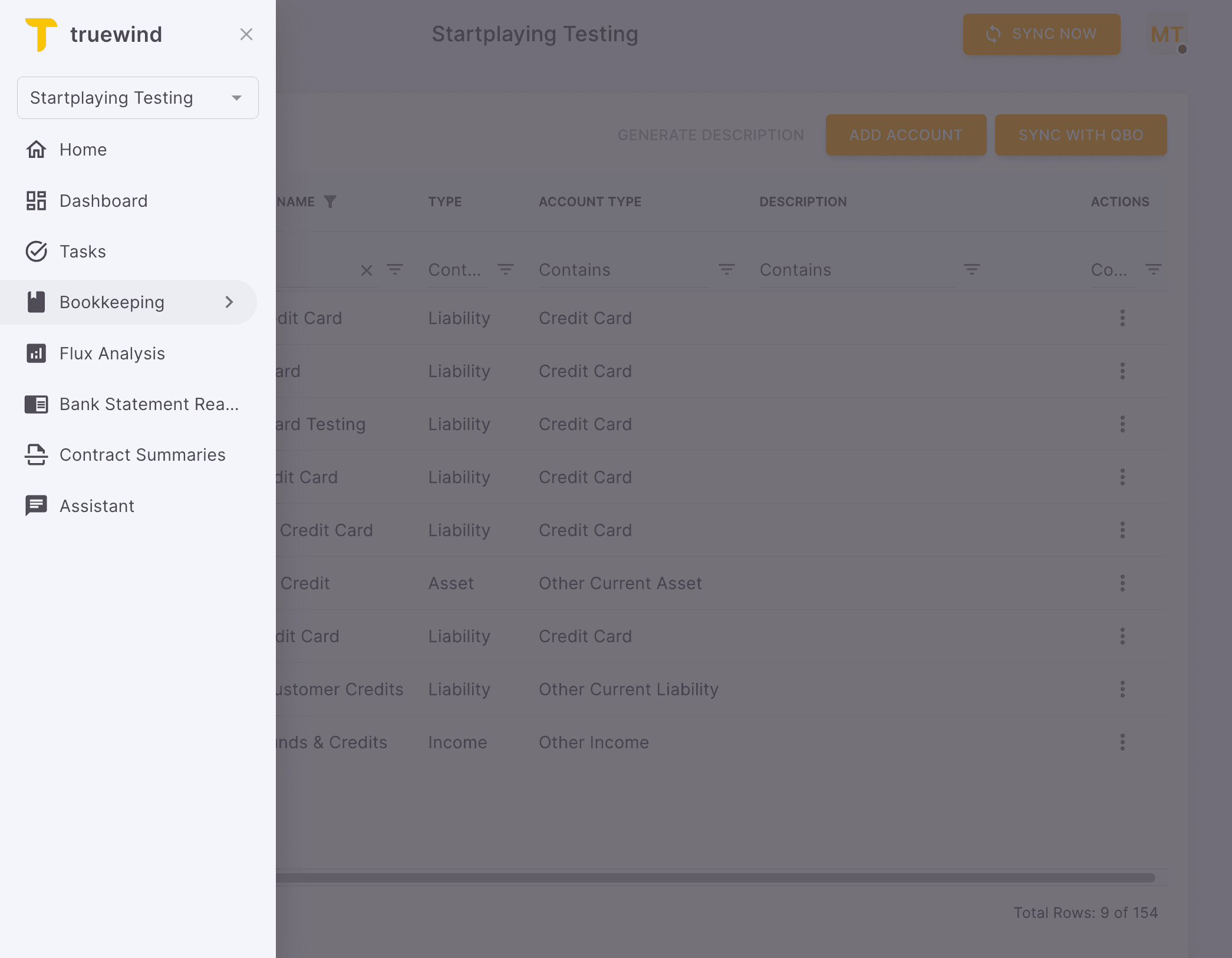Image resolution: width=1232 pixels, height=958 pixels.
Task: Open the TYPE column filter options dropdown
Action: tap(506, 270)
